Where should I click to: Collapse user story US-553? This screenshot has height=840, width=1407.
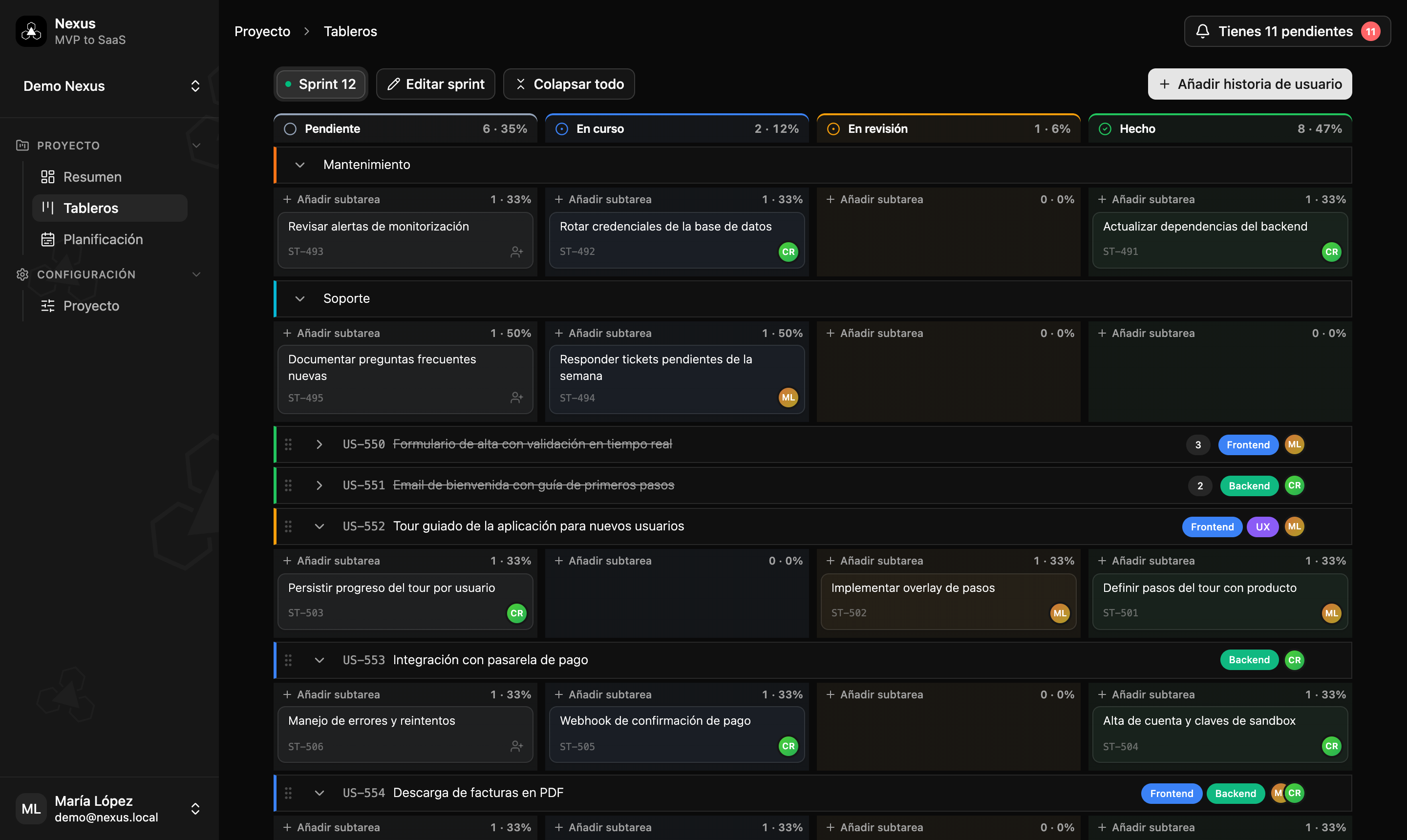point(320,660)
